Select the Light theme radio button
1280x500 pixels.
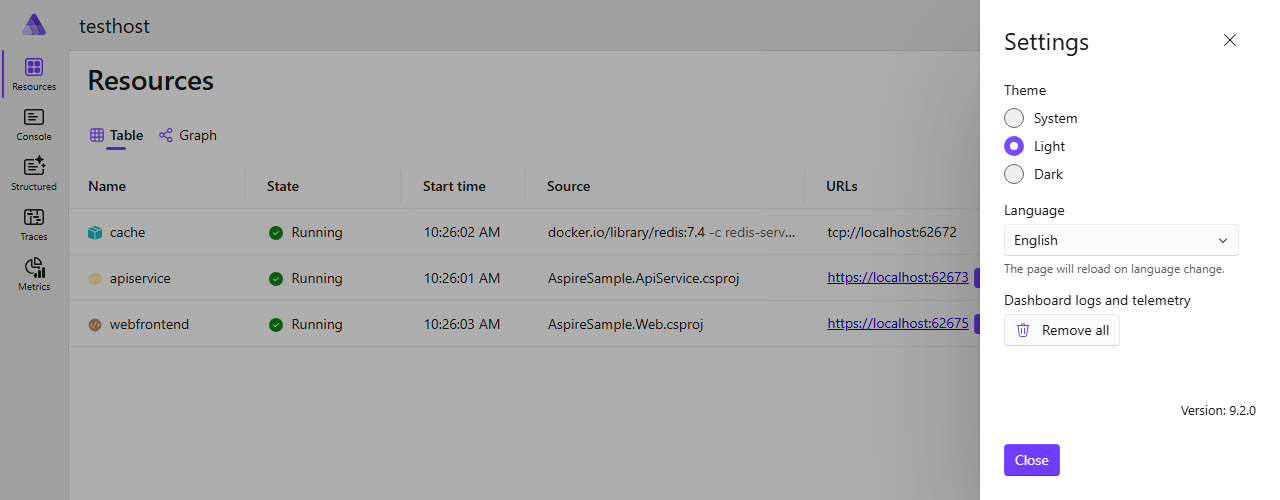tap(1014, 146)
